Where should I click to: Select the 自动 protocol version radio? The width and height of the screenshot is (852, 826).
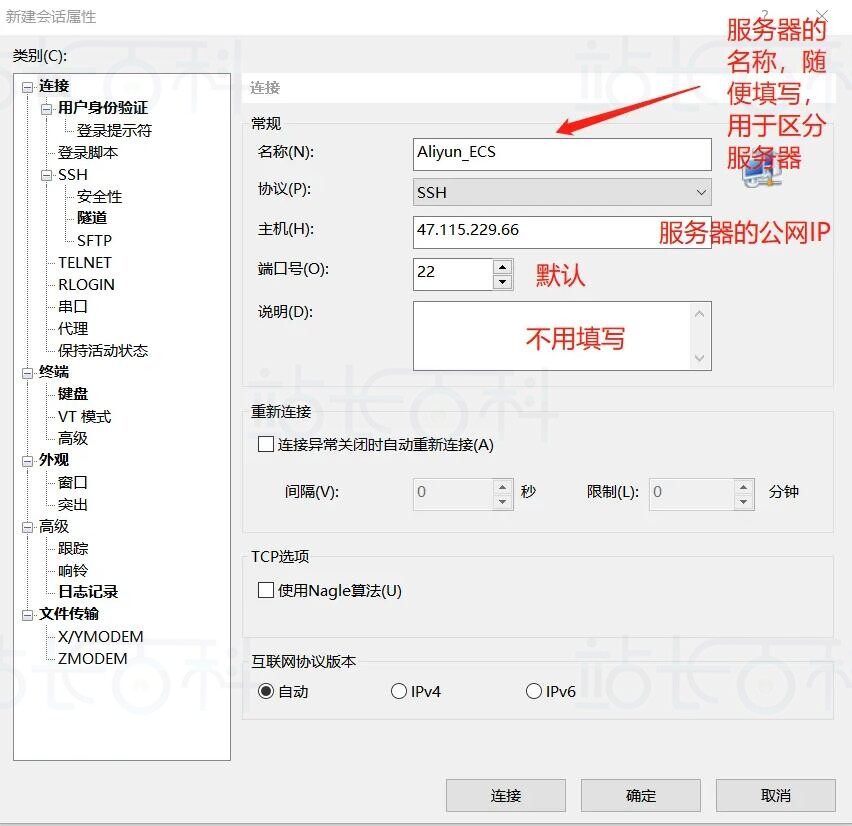(266, 691)
